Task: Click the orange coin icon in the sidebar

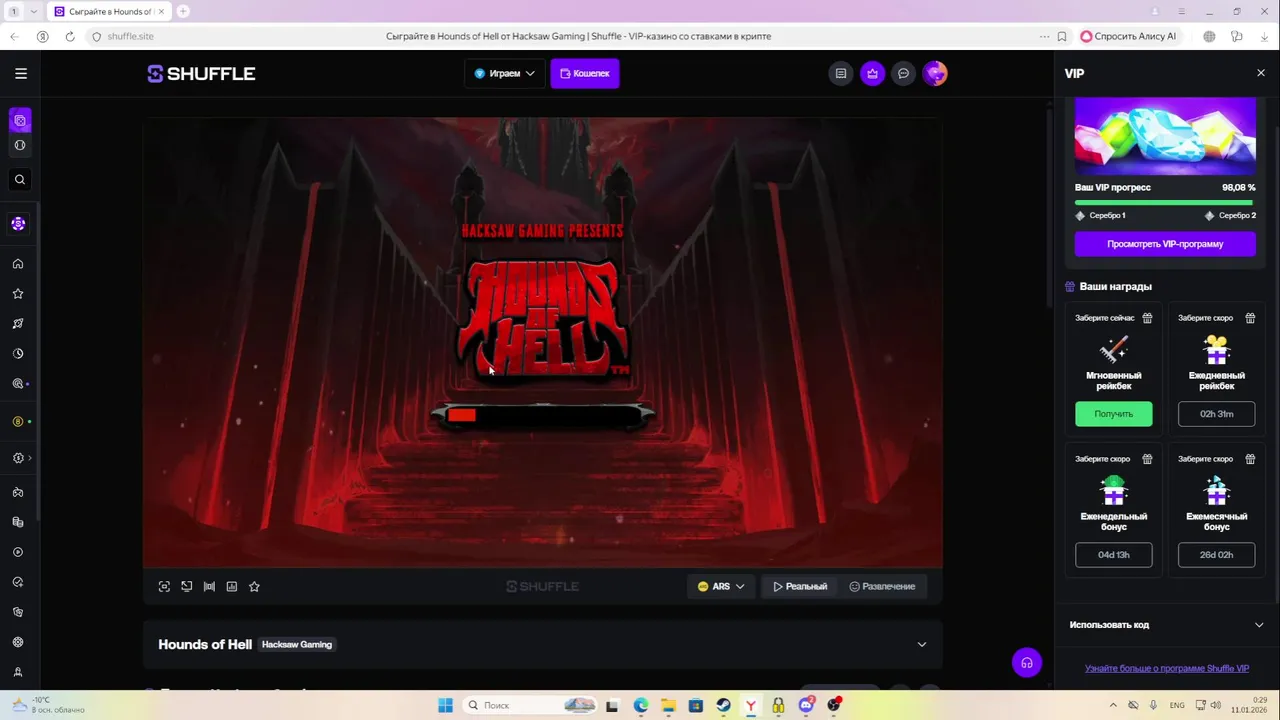Action: click(18, 422)
